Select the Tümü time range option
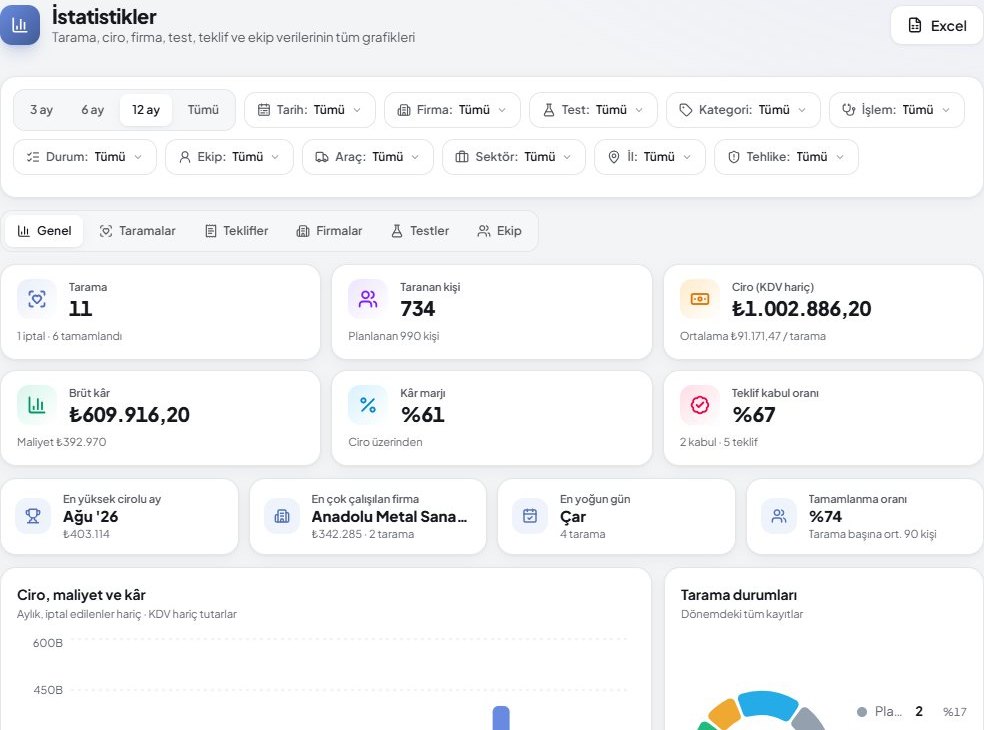984x730 pixels. tap(203, 110)
